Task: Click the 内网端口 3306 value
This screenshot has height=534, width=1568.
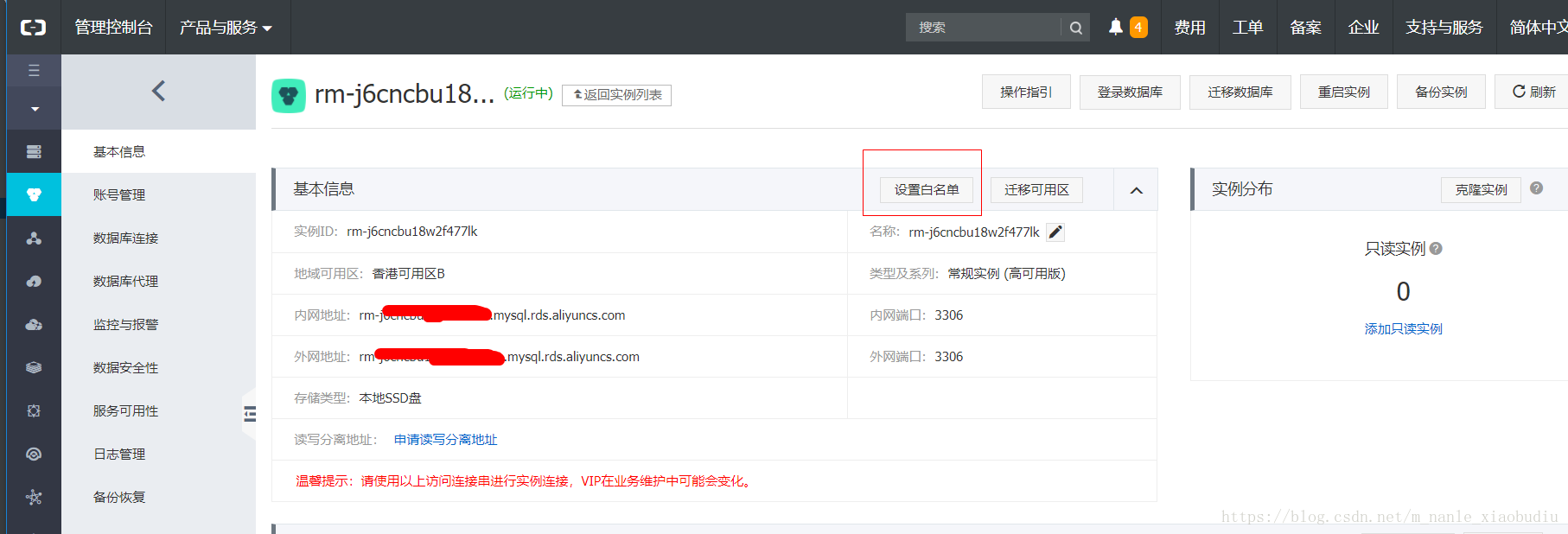Action: click(948, 315)
